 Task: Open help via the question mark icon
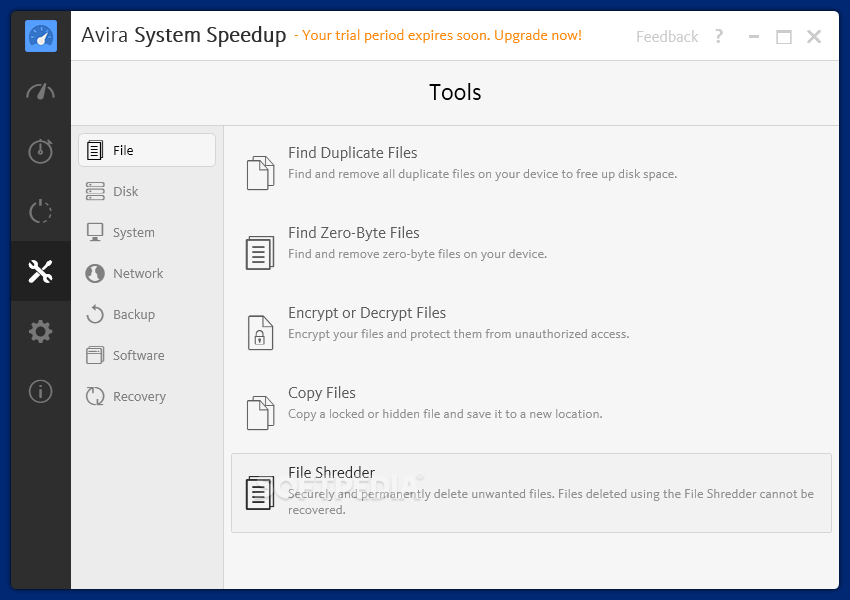pos(719,36)
